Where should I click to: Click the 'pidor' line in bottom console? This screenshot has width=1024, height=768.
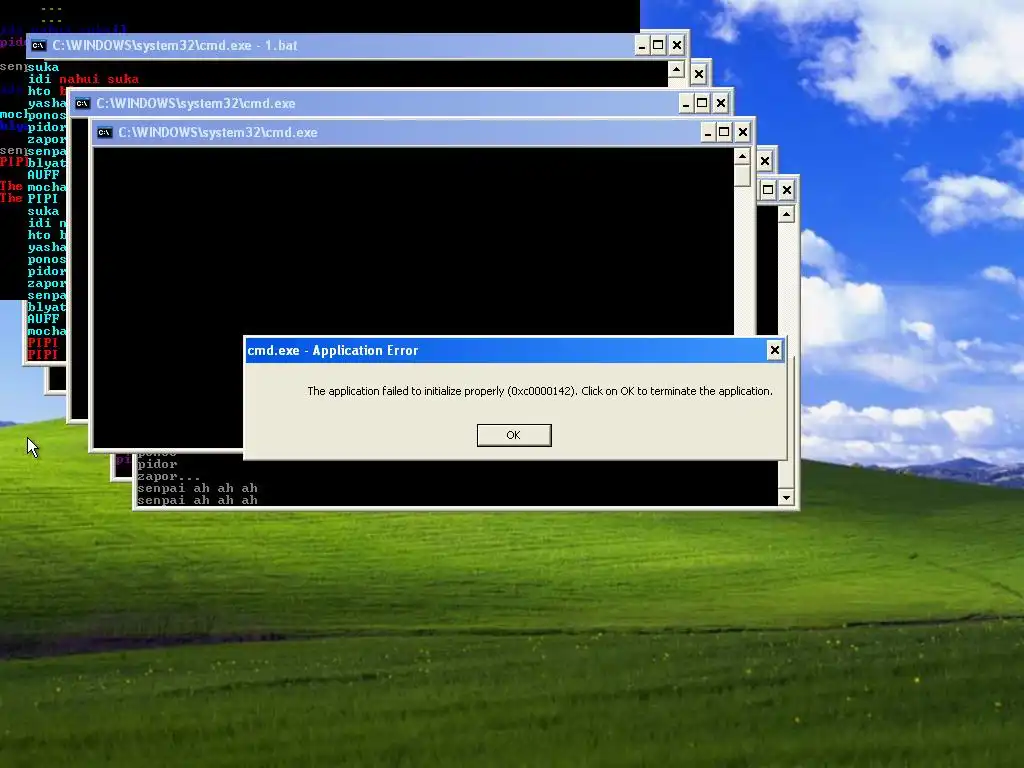tap(157, 464)
